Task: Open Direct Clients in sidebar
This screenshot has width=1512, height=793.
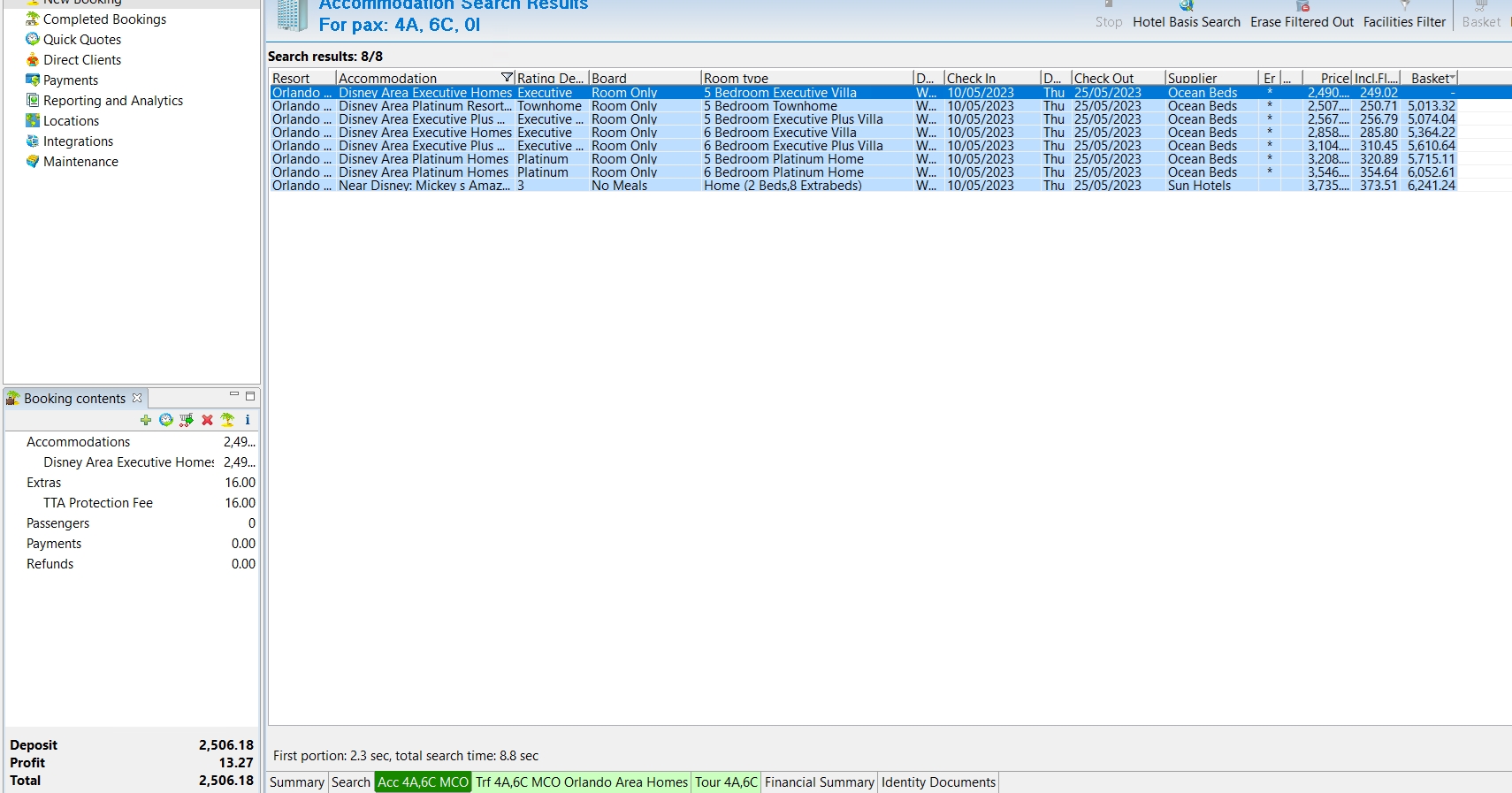Action: [x=82, y=59]
